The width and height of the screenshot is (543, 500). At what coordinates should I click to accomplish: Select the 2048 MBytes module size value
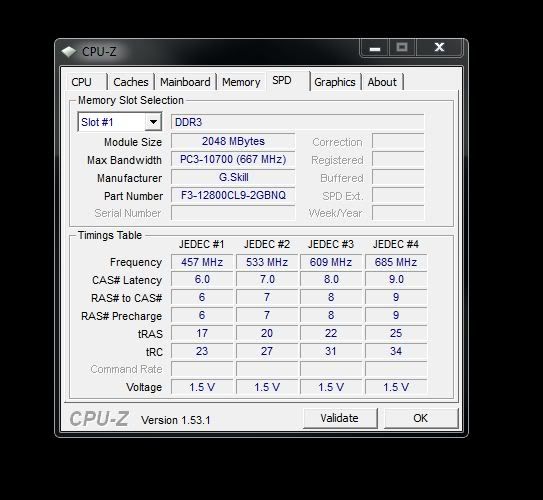pos(233,141)
